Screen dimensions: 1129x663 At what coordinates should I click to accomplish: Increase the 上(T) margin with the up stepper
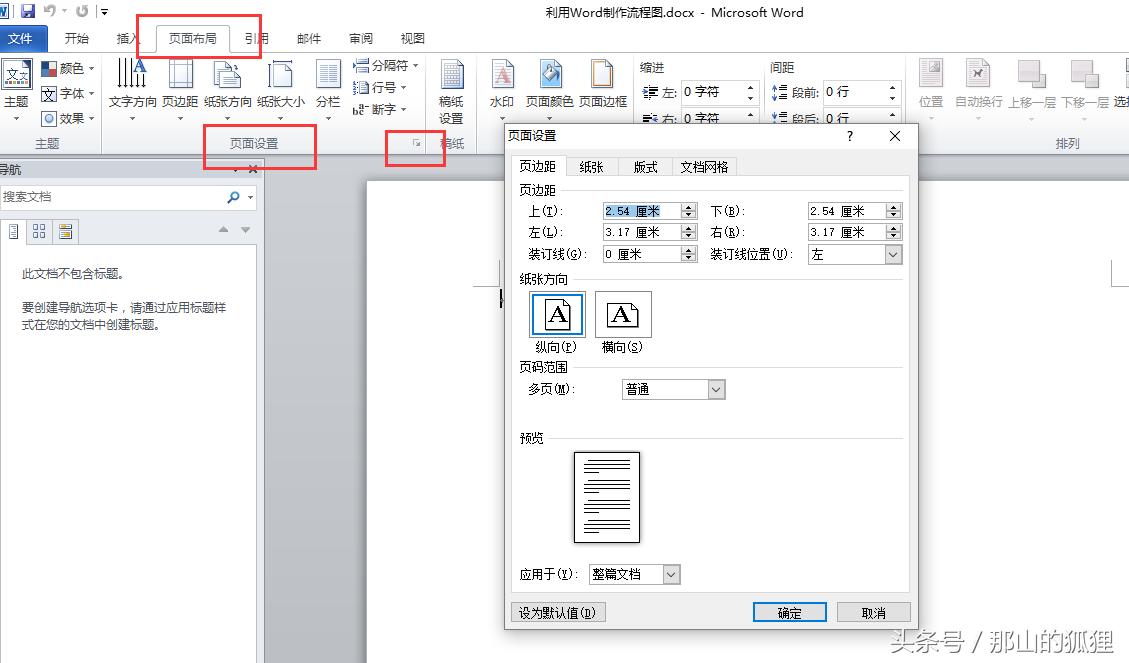click(x=688, y=206)
